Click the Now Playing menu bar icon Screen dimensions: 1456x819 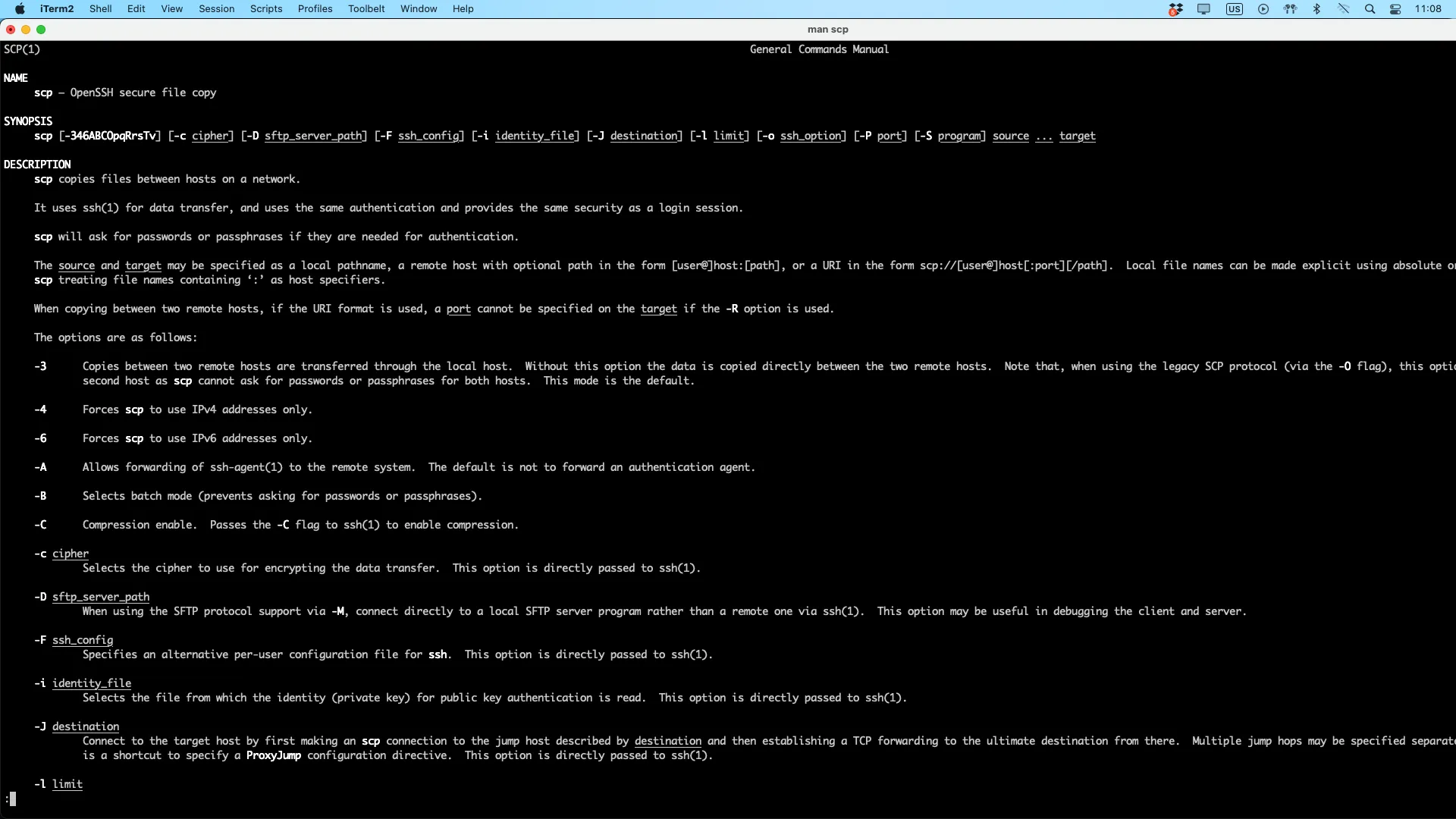tap(1263, 9)
